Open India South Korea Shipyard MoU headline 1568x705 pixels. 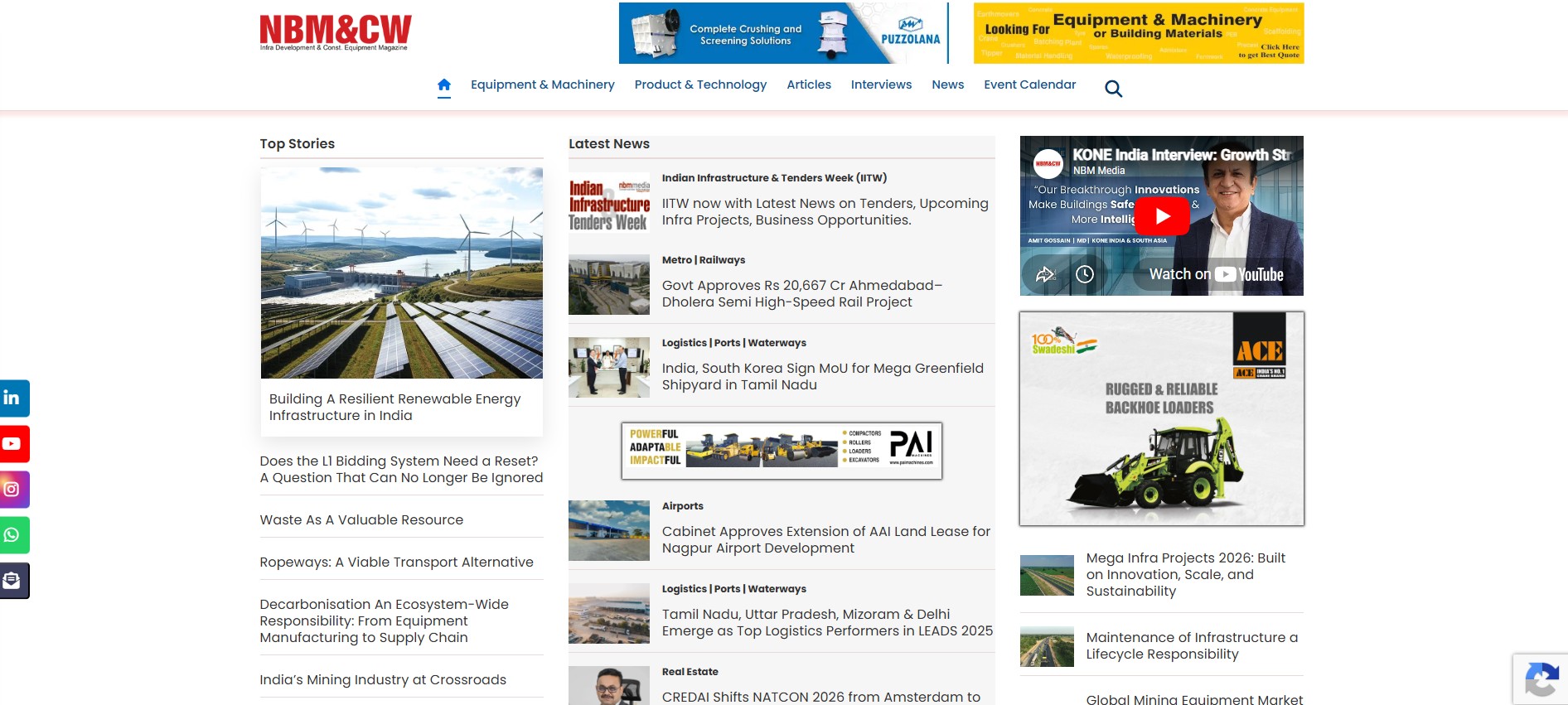coord(823,377)
